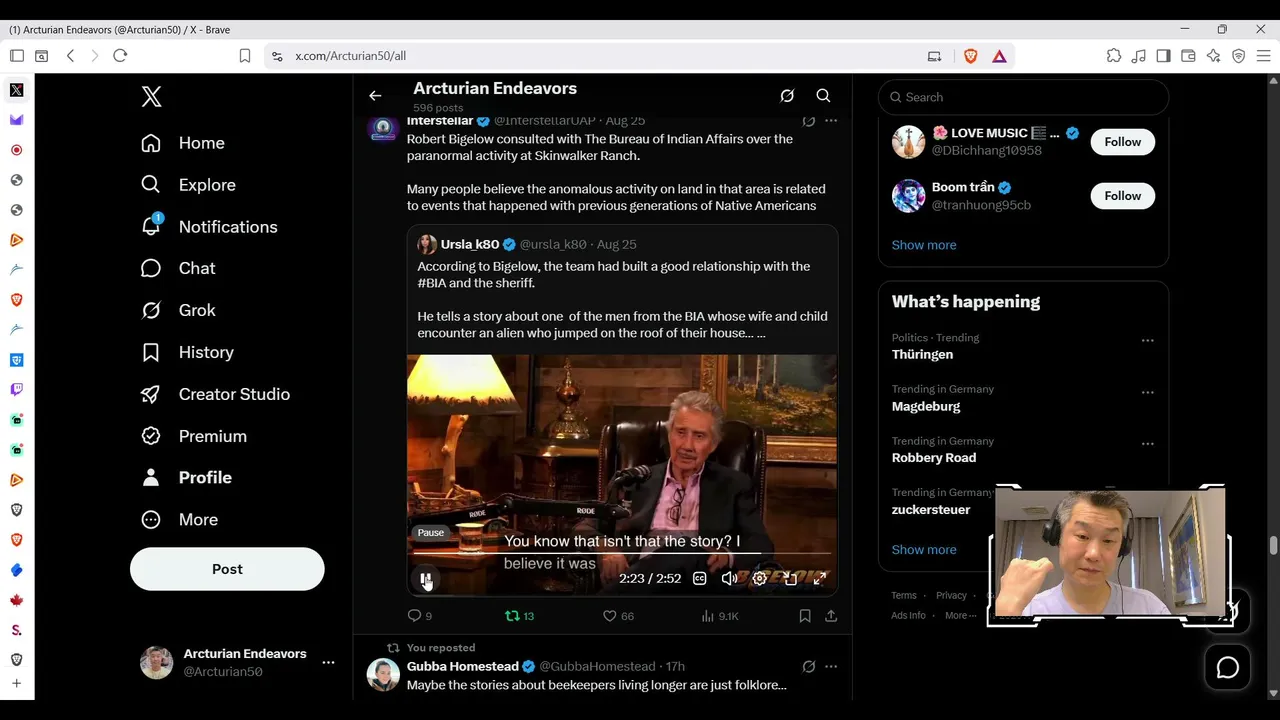
Task: Go back using the profile back arrow
Action: coord(375,96)
